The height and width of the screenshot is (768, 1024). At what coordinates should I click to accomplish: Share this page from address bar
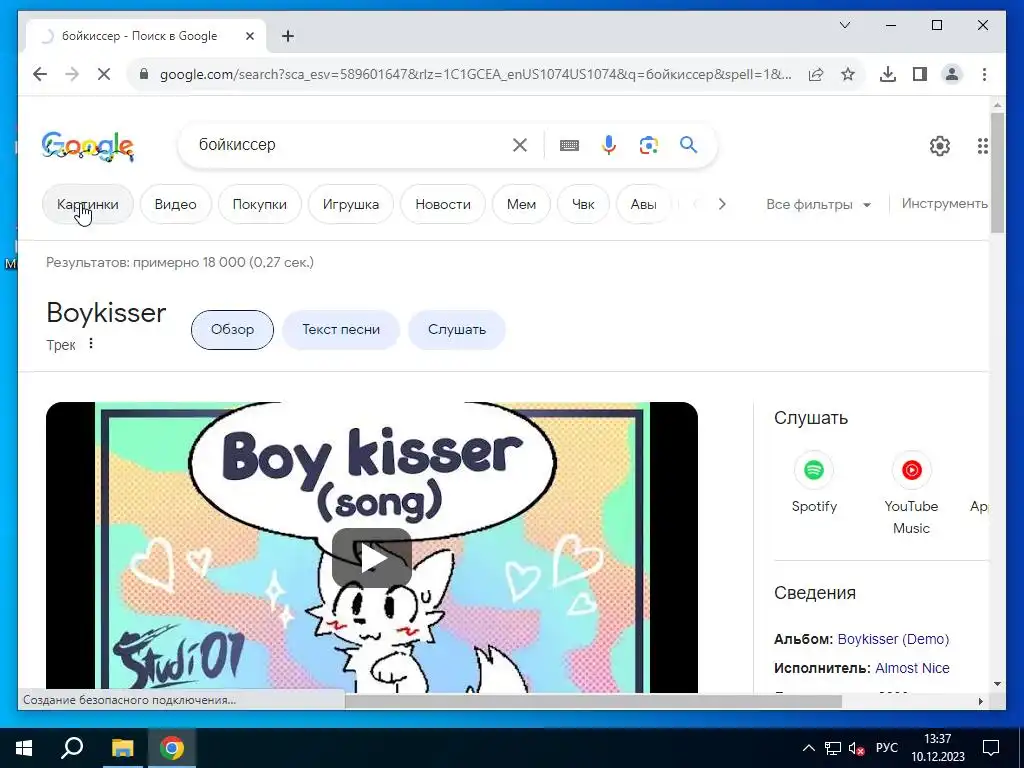(816, 74)
